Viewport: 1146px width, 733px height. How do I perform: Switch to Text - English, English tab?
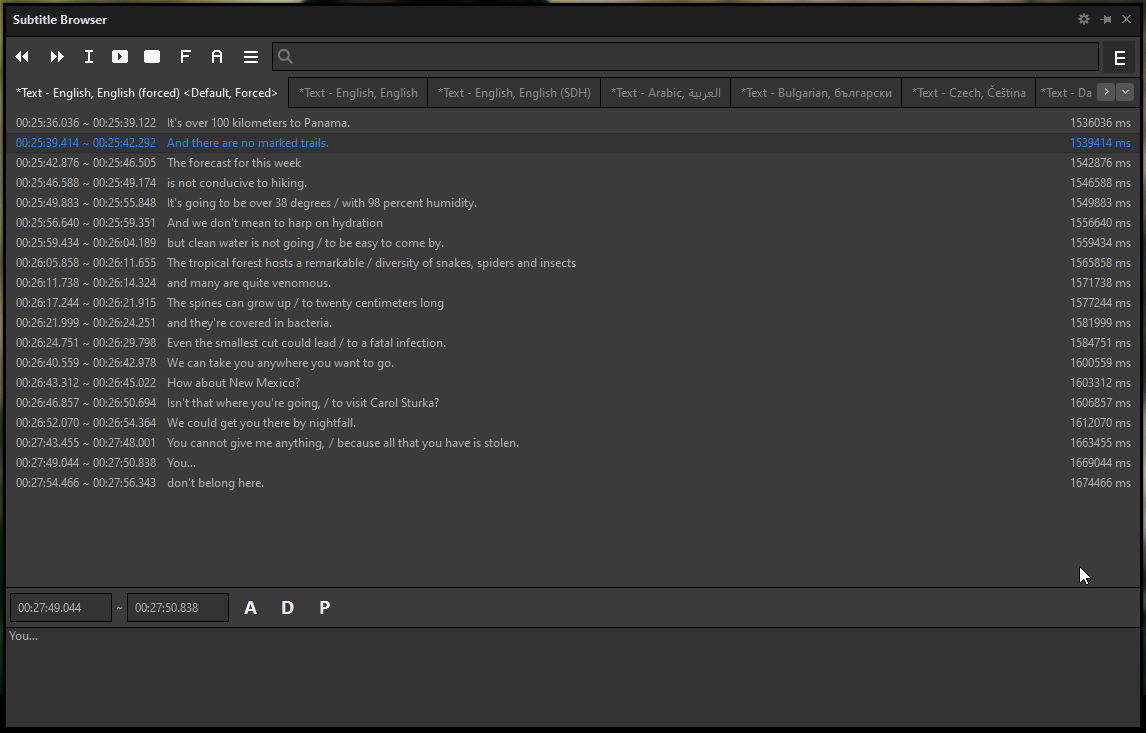point(358,93)
